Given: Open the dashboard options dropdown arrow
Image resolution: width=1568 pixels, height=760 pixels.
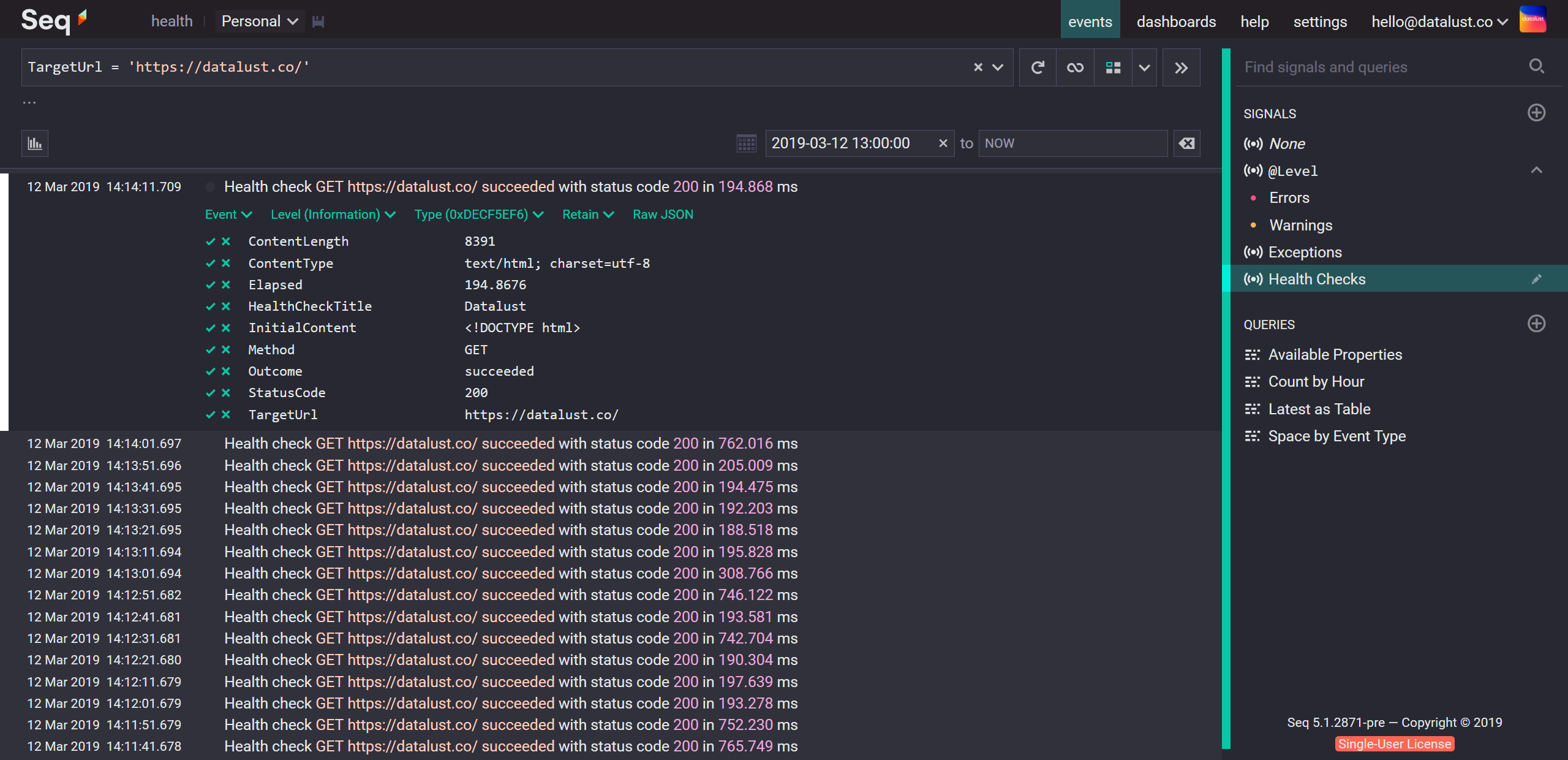Looking at the screenshot, I should pos(1144,67).
